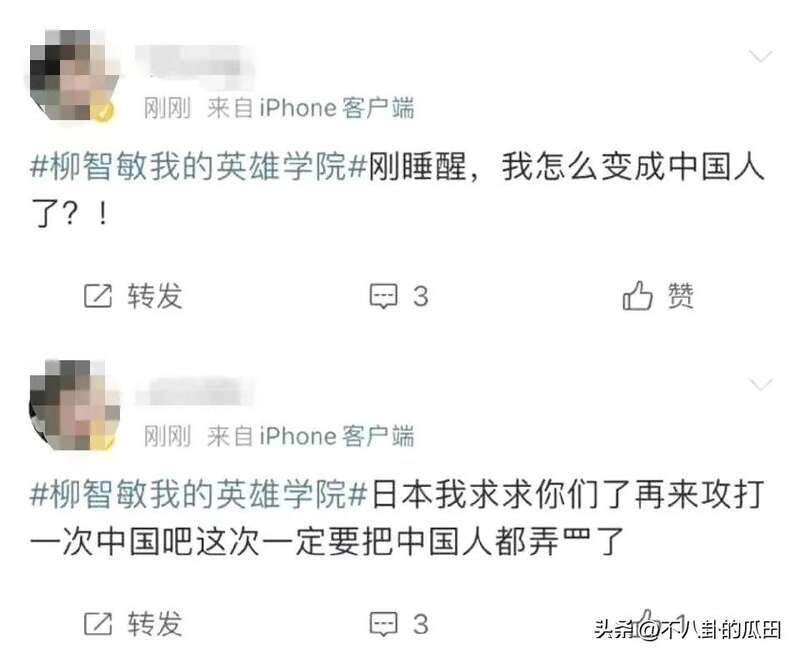Expand the first post's options chevron
The image size is (800, 658).
[760, 56]
